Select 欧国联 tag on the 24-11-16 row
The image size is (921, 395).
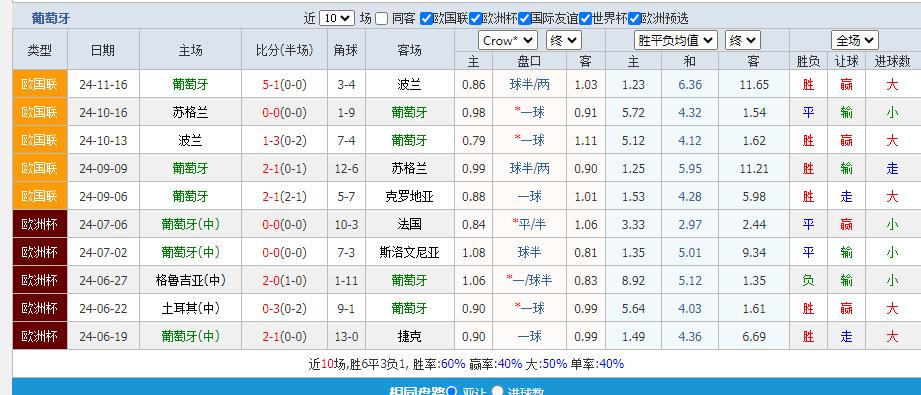click(40, 84)
